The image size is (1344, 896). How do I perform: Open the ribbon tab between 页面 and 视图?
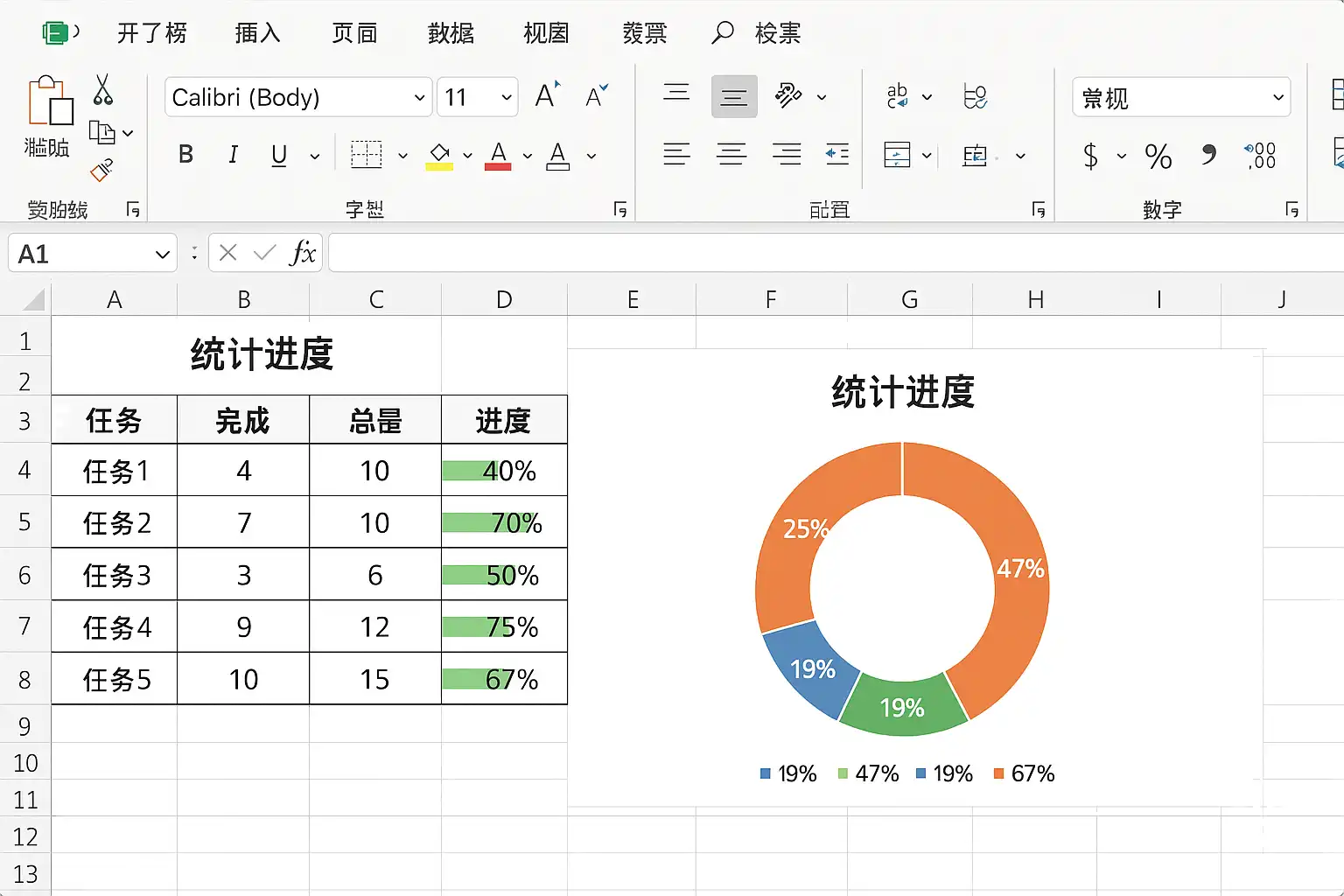[x=451, y=33]
